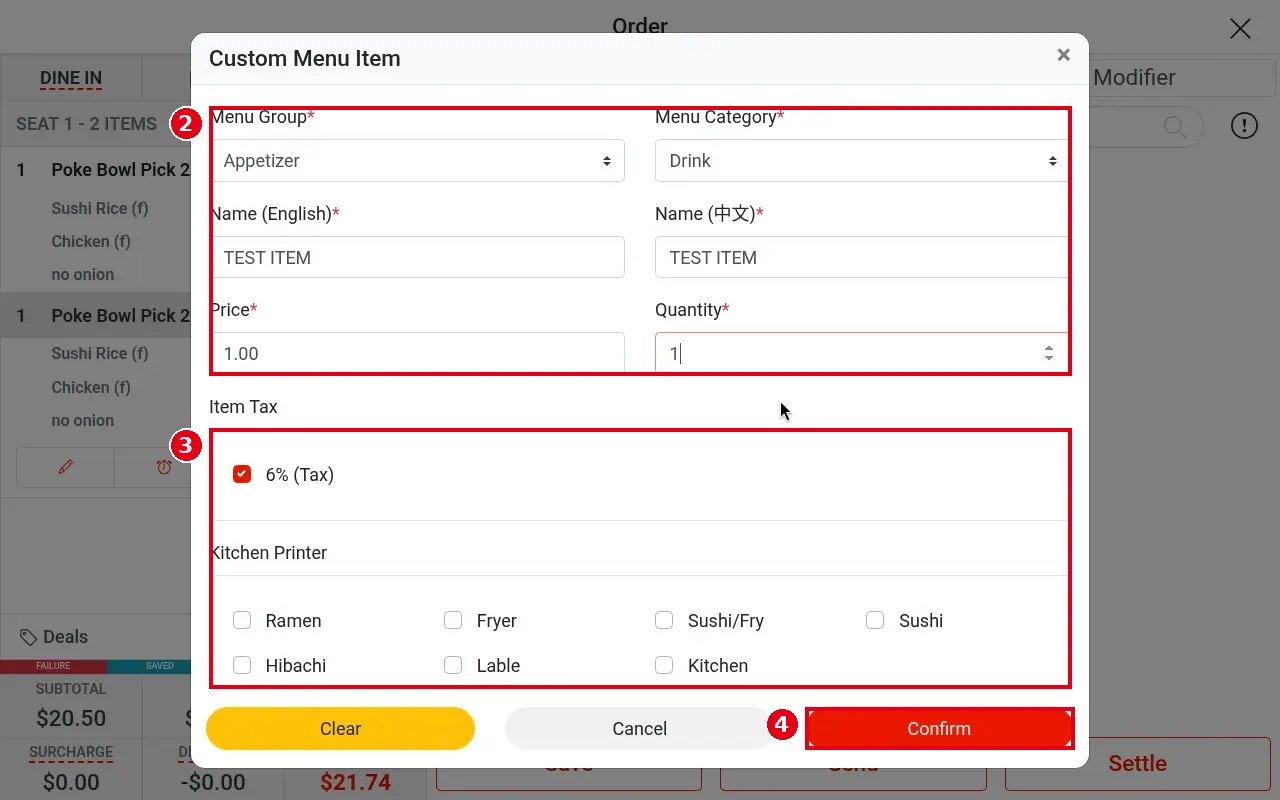
Task: Focus the Name (English) input field
Action: 417,257
